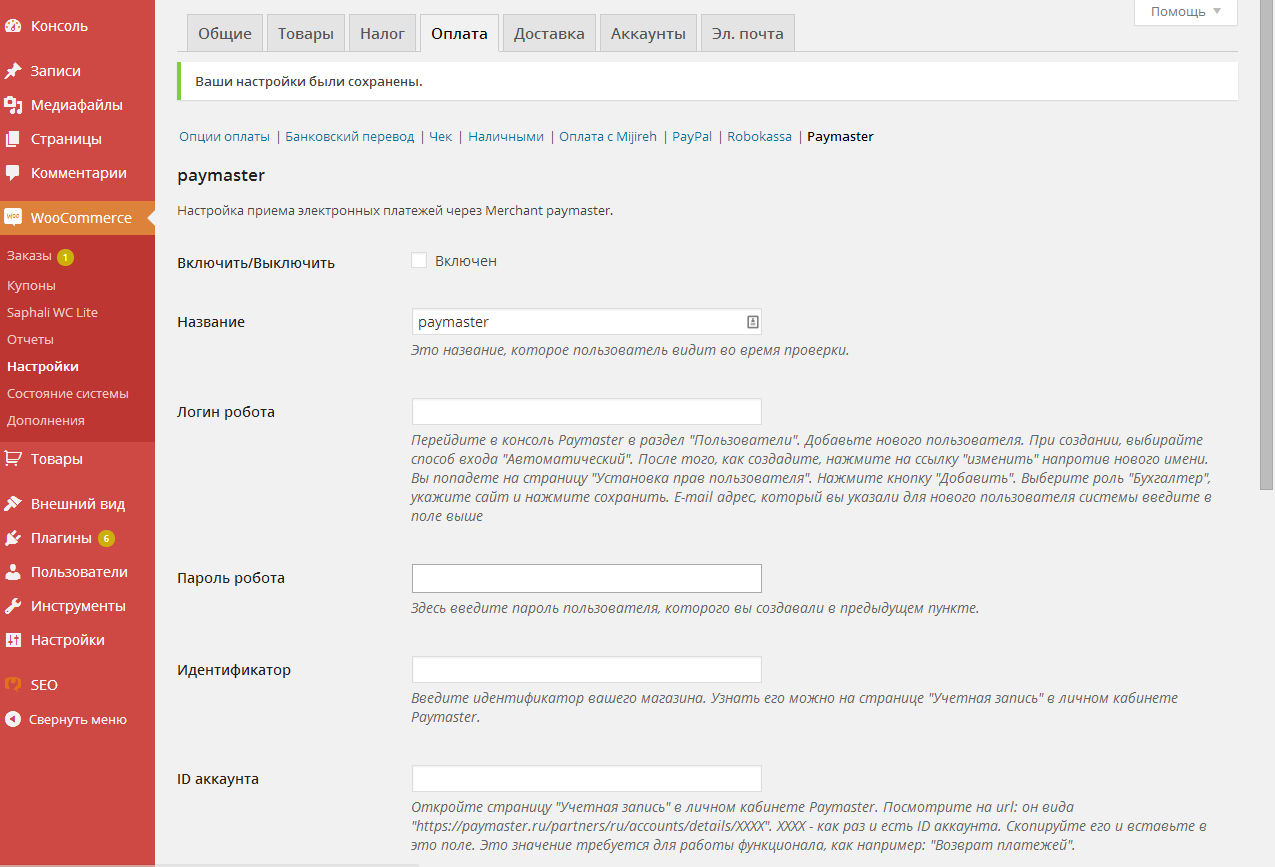Viewport: 1275px width, 867px height.
Task: Select the Оплата tab
Action: [459, 33]
